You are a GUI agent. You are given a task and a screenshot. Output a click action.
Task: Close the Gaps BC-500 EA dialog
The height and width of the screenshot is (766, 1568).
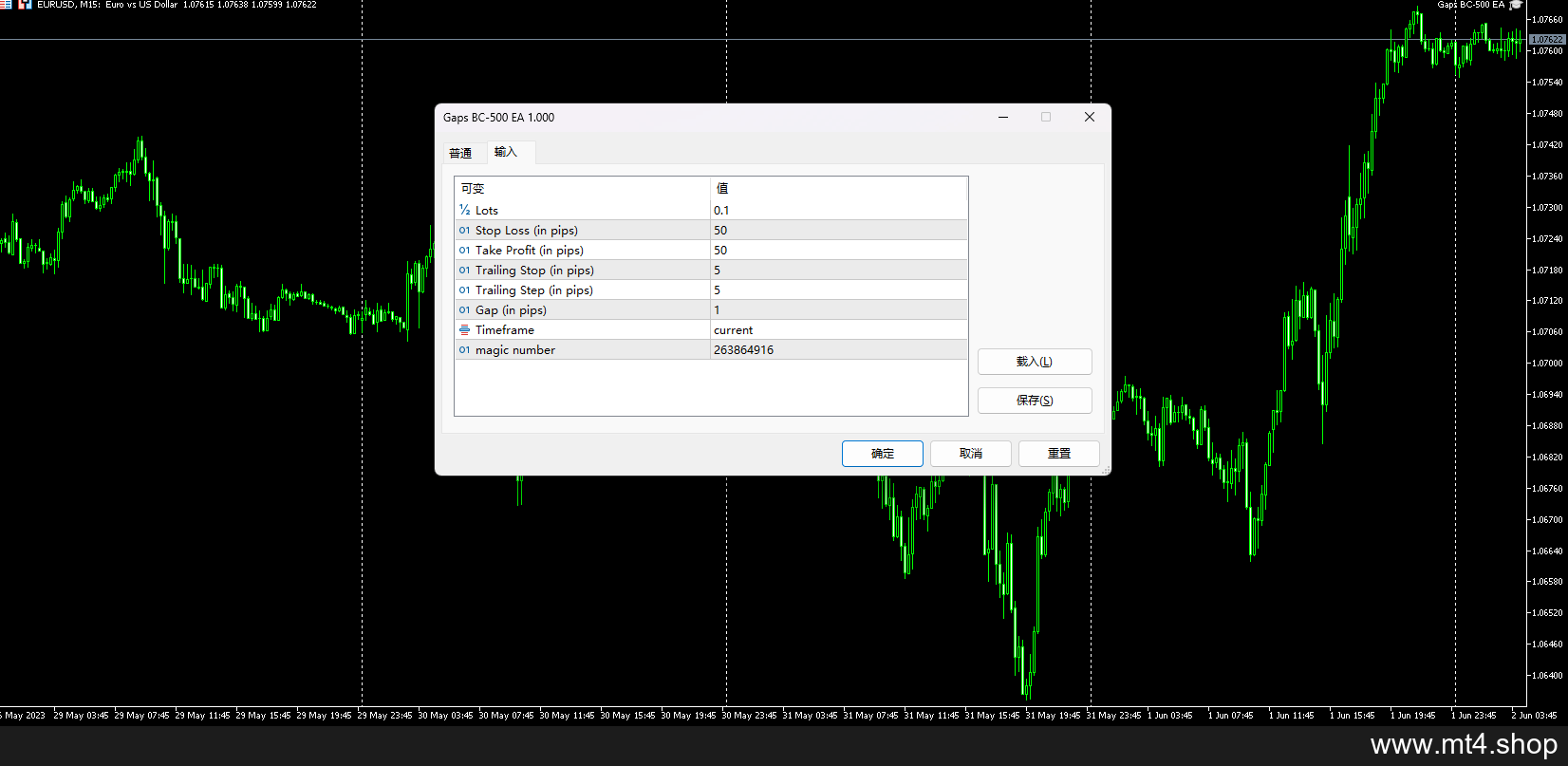click(x=1090, y=117)
